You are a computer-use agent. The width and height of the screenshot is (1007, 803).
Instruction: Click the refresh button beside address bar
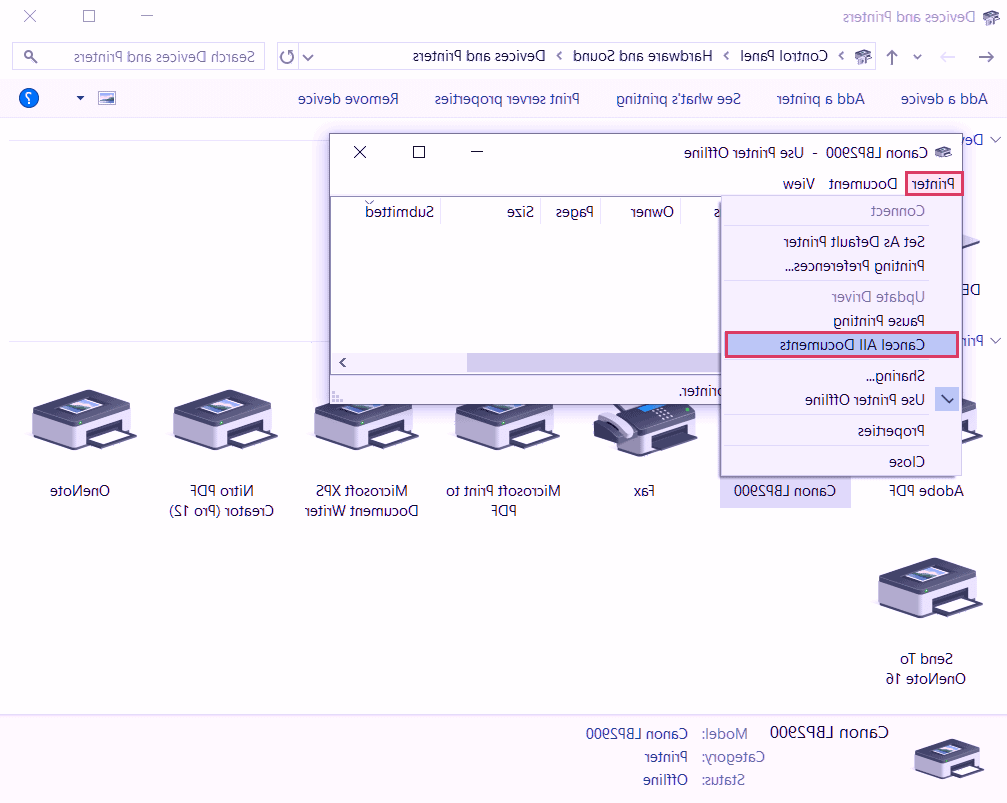[x=287, y=57]
